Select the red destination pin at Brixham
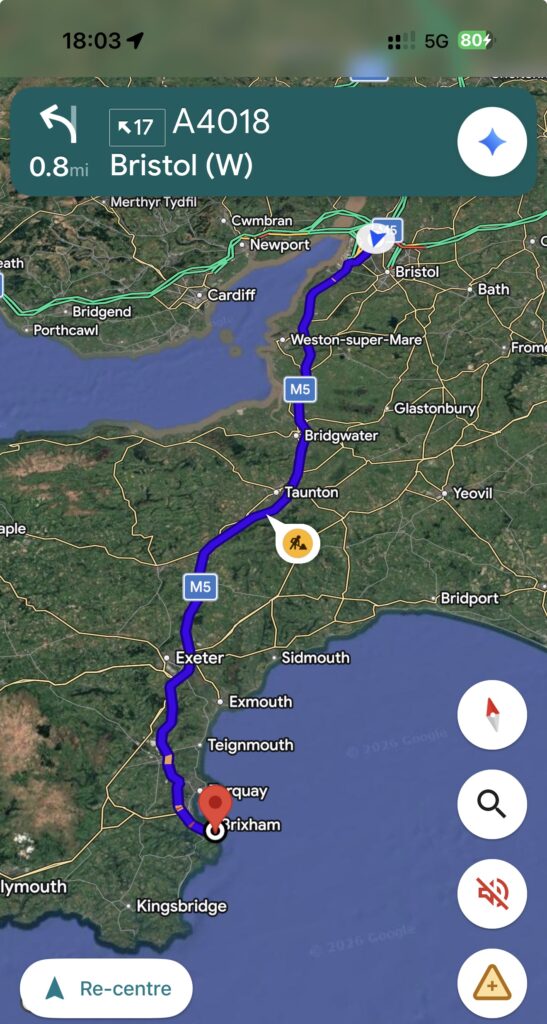 pyautogui.click(x=215, y=808)
